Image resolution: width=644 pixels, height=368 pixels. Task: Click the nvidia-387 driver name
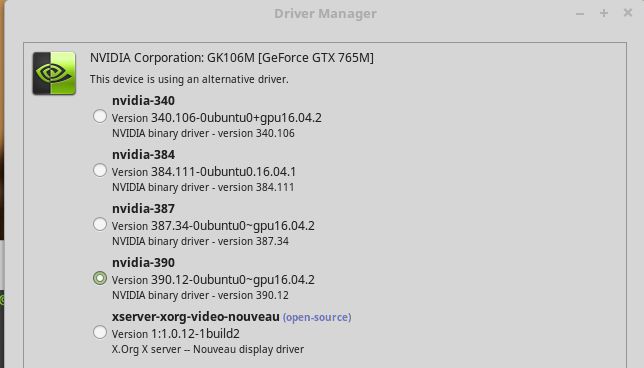(x=143, y=209)
